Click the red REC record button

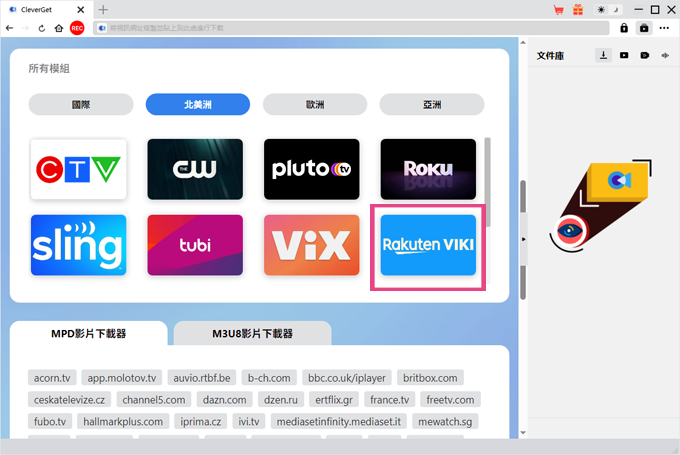coord(77,28)
